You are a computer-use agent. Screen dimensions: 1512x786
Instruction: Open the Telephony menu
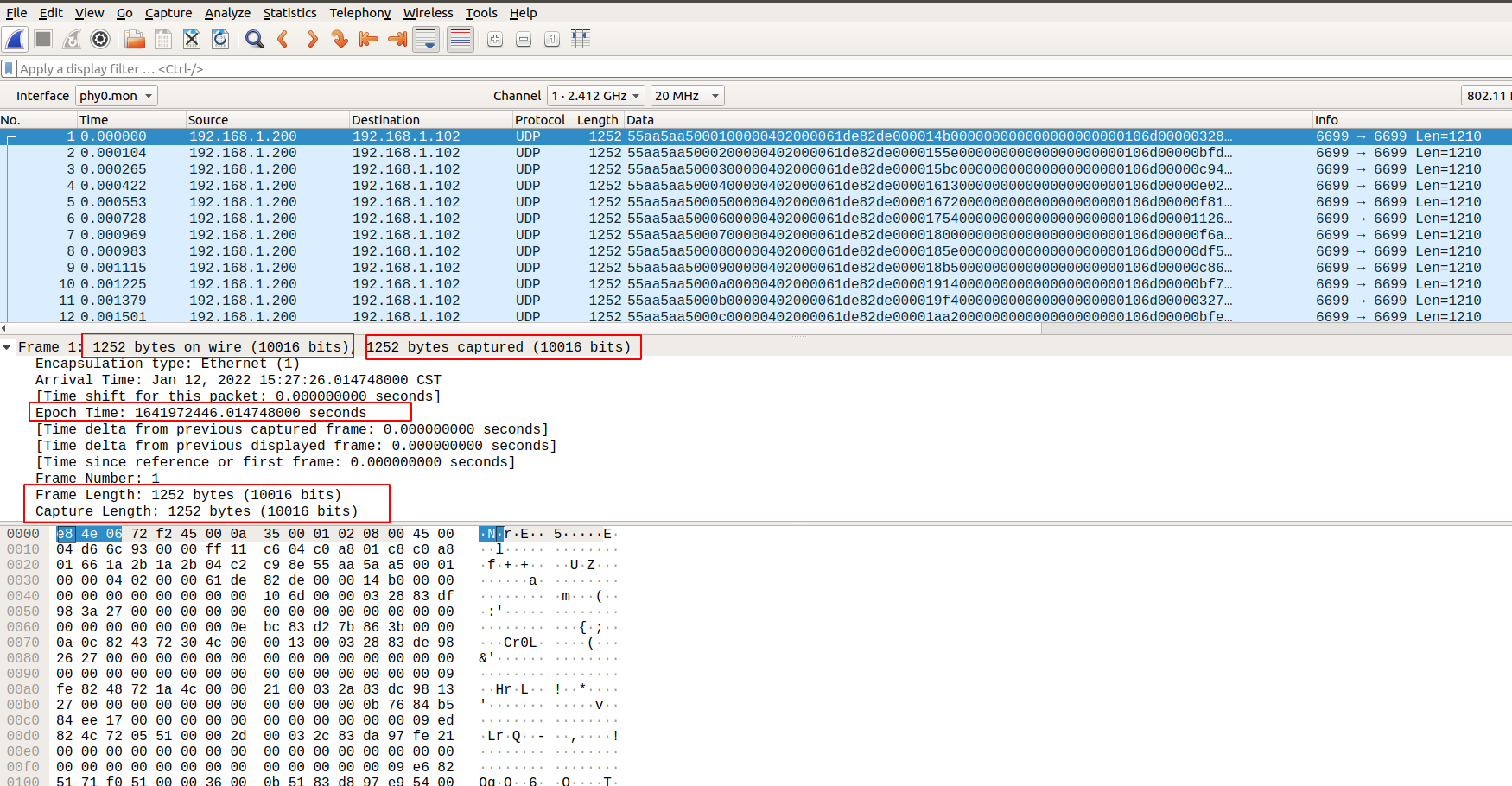point(360,13)
